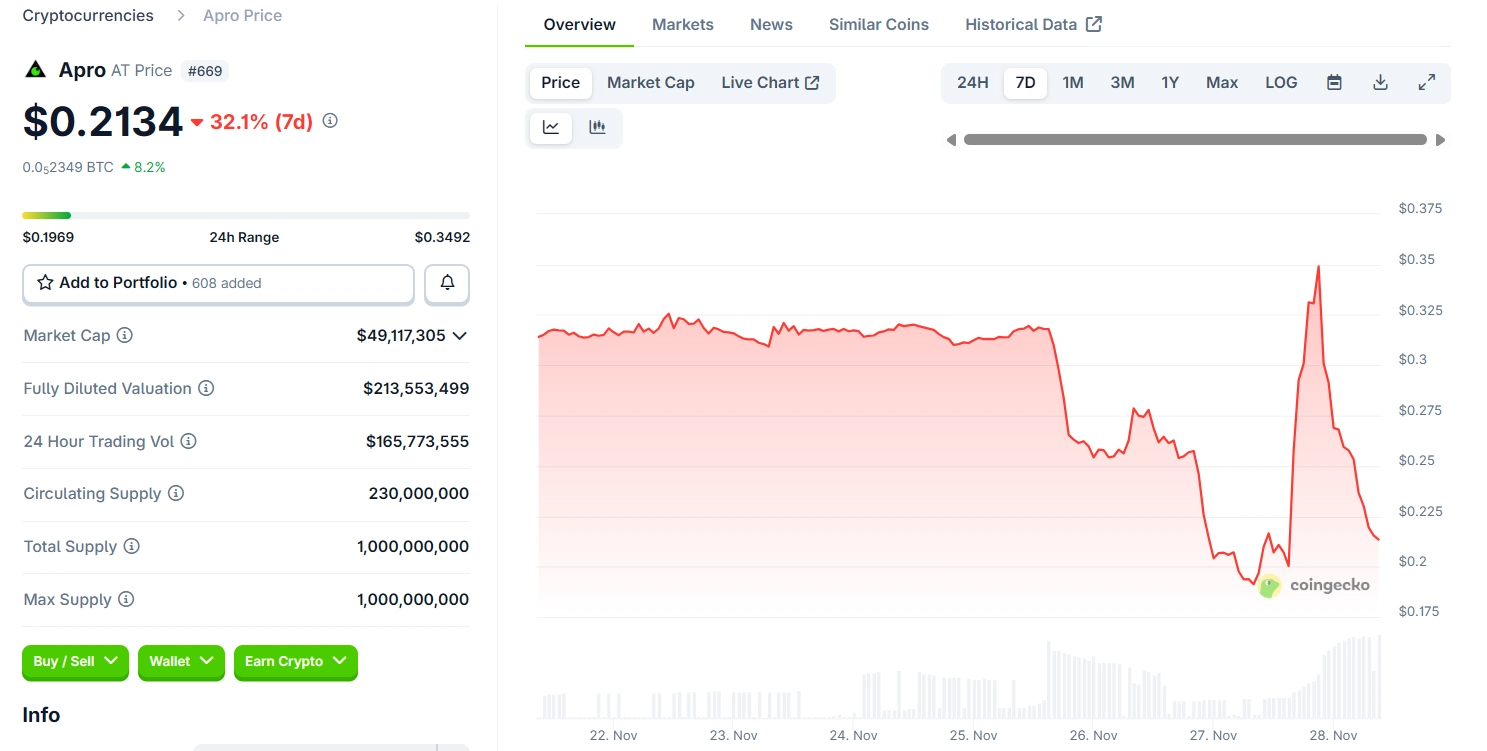Select the 24H time range
Viewport: 1487px width, 751px height.
(x=972, y=83)
